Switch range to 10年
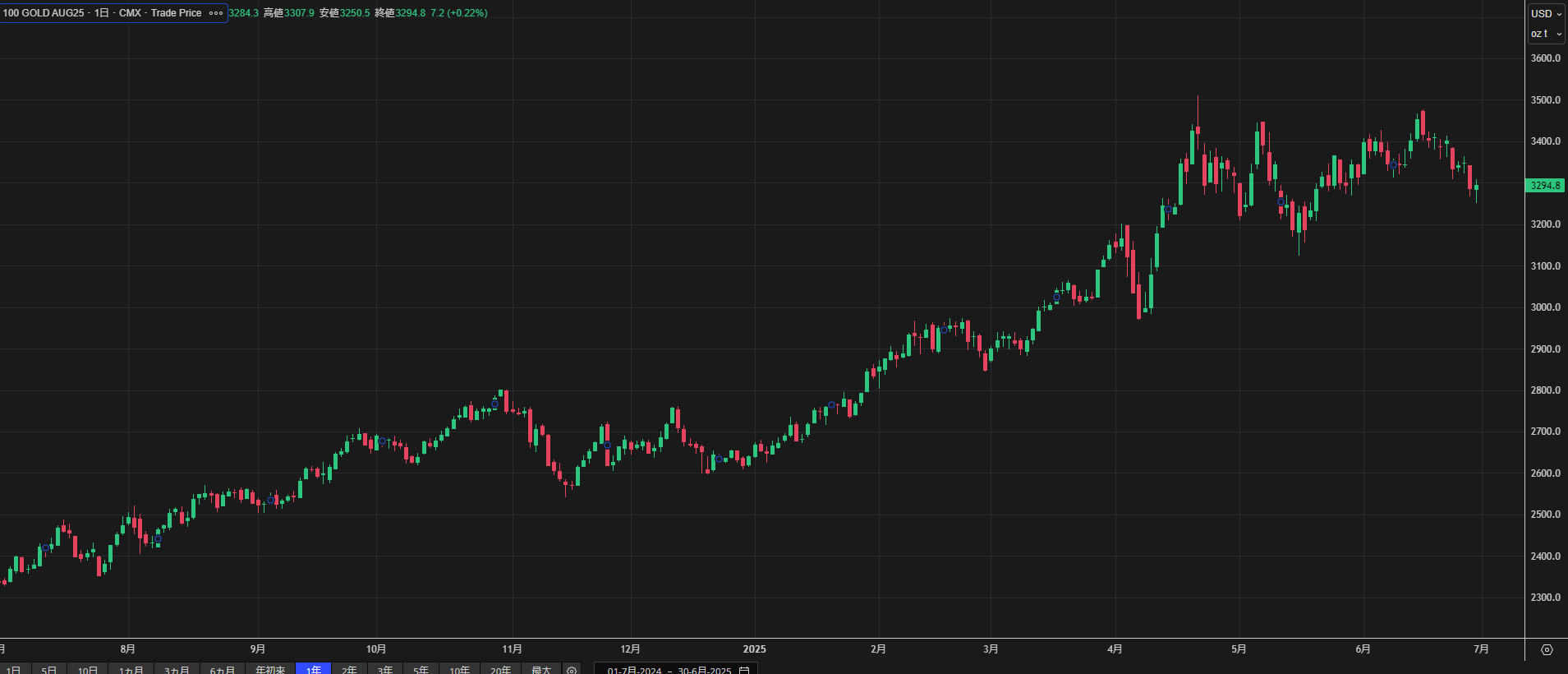Screen dimensions: 1568x674 click(460, 671)
